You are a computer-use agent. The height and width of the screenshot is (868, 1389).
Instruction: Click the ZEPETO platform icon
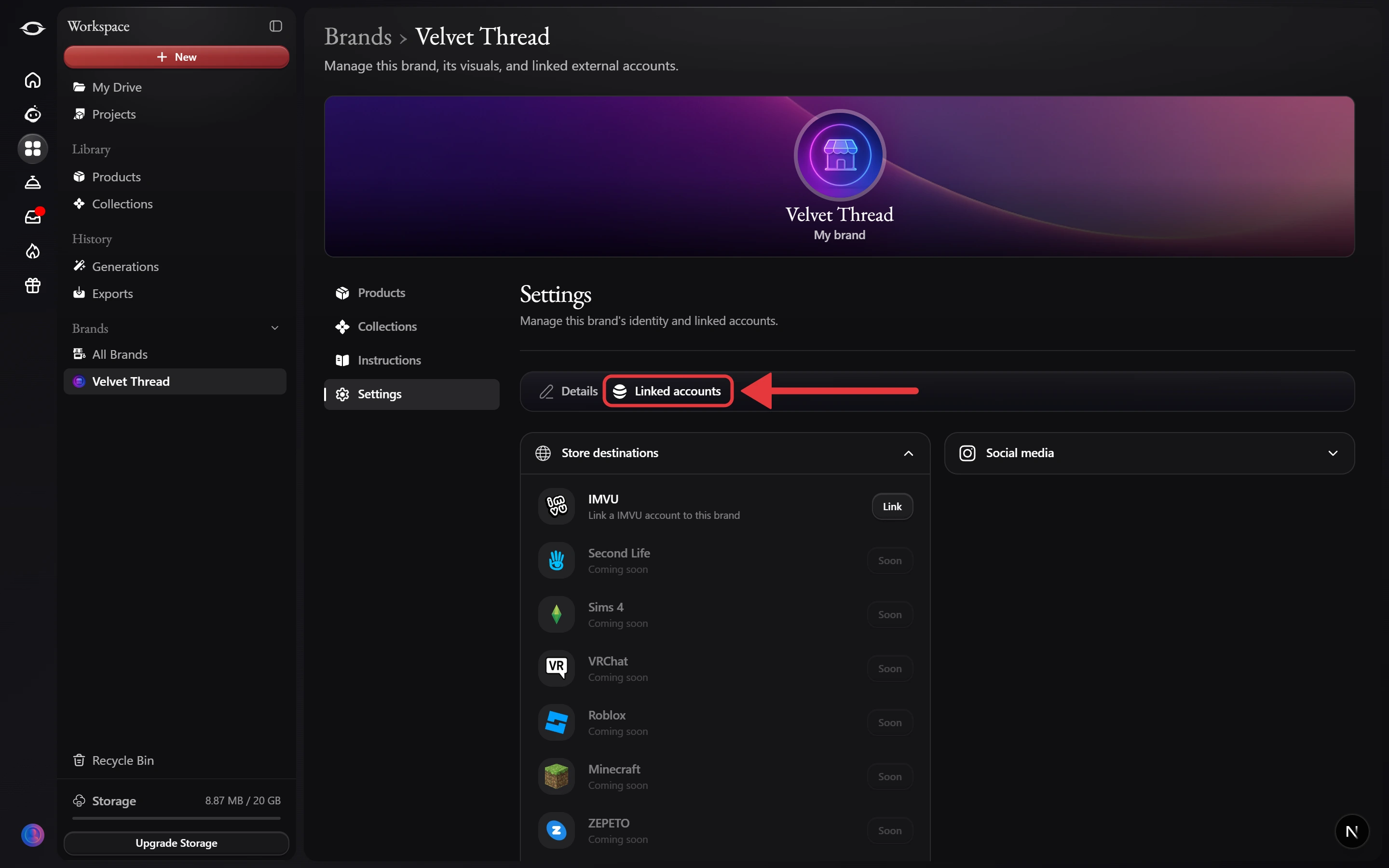(556, 830)
